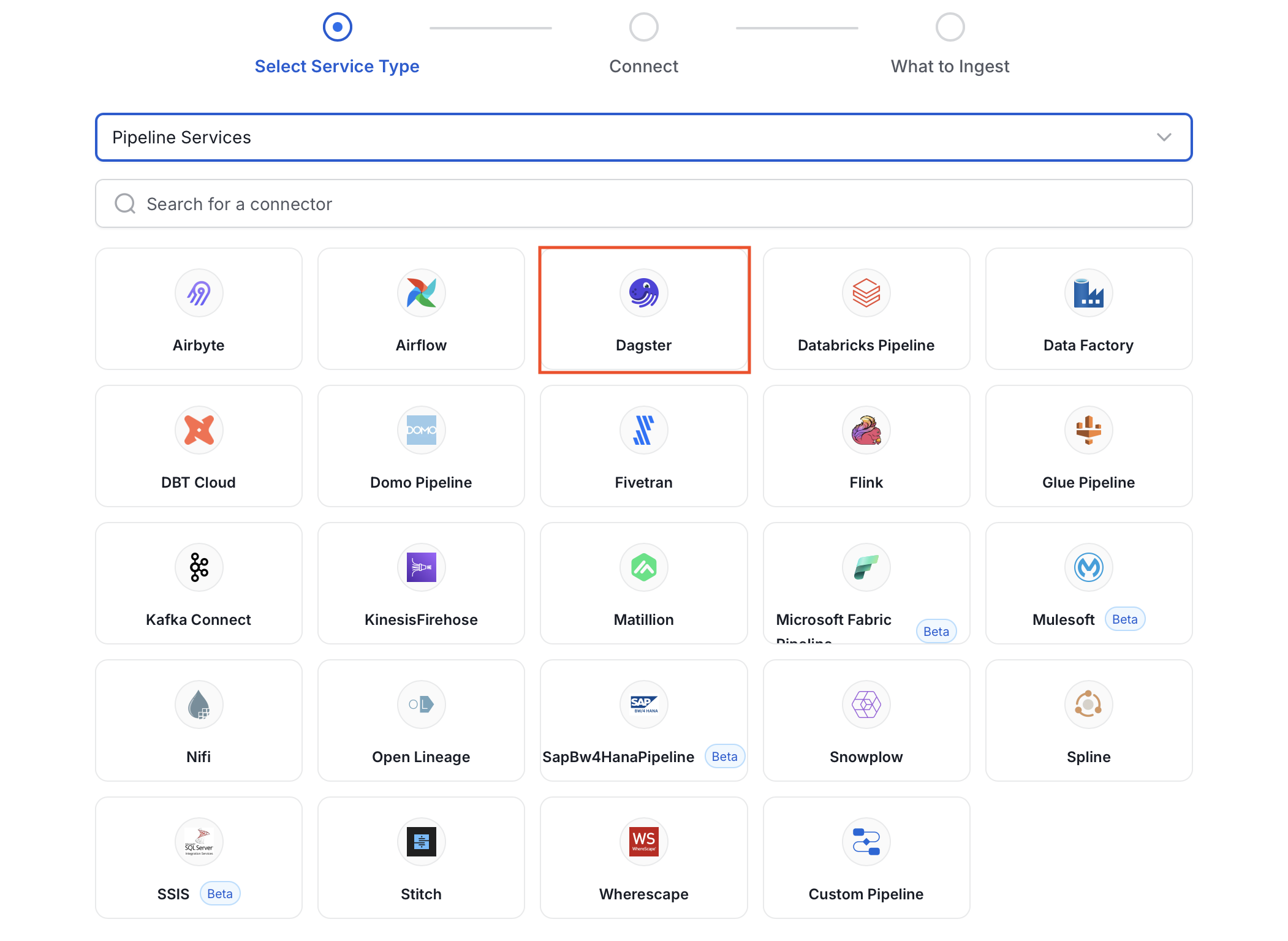
Task: Select the Connect step radio circle
Action: [x=644, y=27]
